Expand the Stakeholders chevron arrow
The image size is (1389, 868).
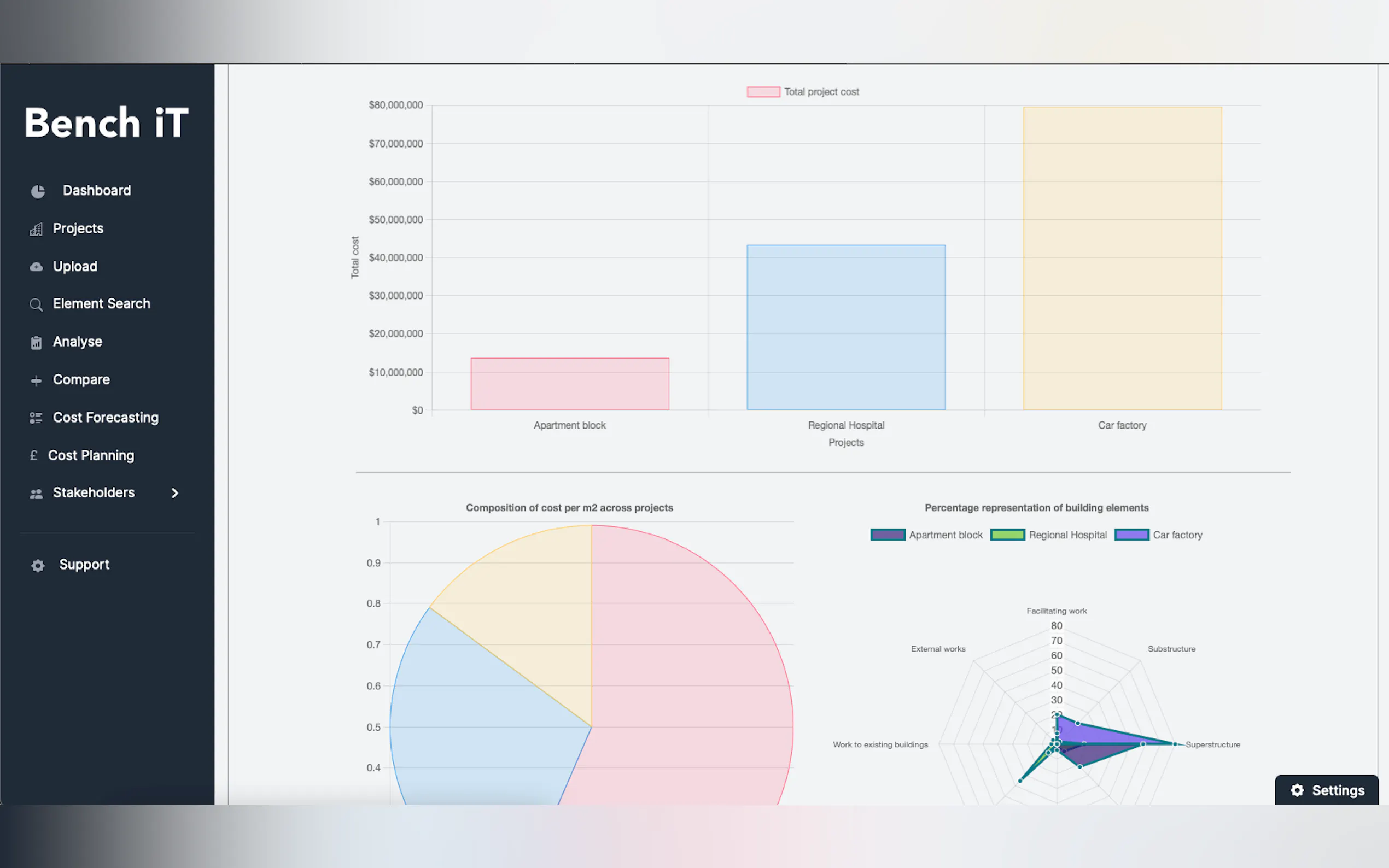click(174, 493)
